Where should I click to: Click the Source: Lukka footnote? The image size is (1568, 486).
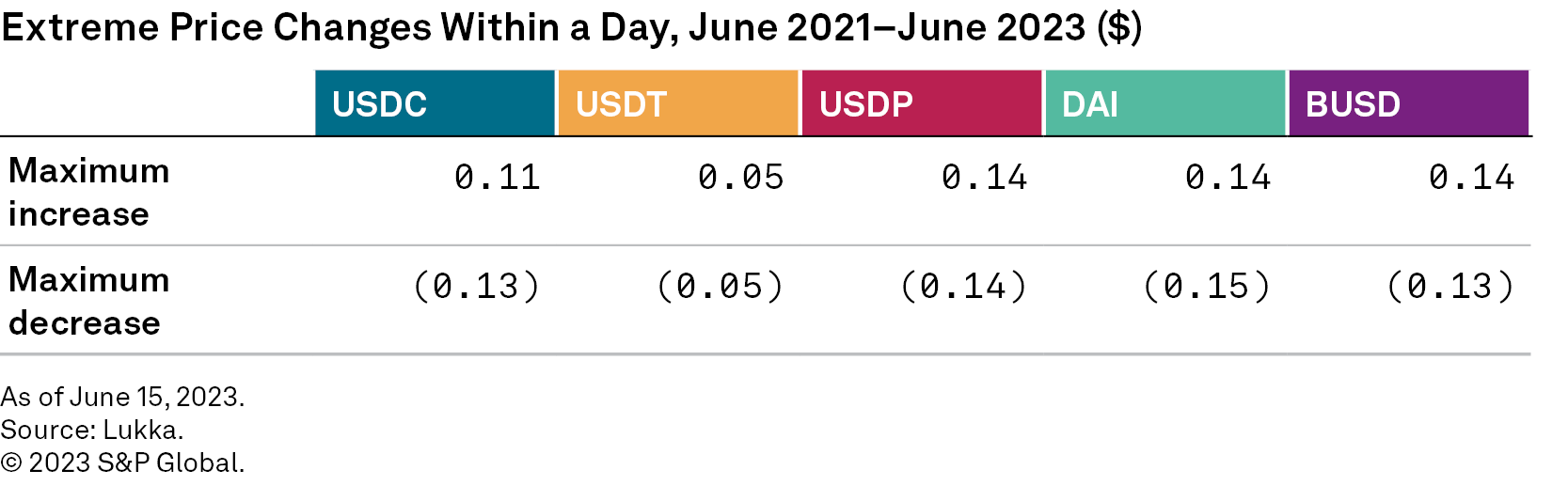pyautogui.click(x=92, y=430)
